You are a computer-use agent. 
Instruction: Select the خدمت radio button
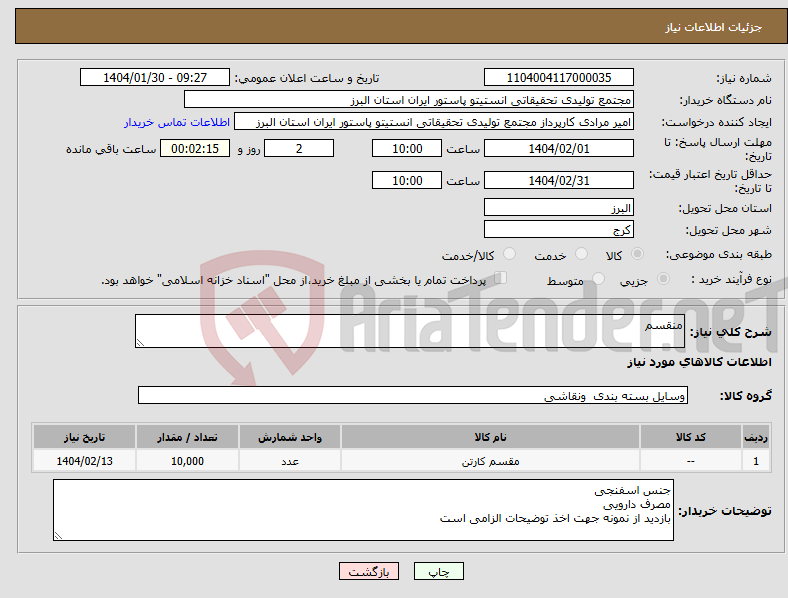[x=581, y=254]
